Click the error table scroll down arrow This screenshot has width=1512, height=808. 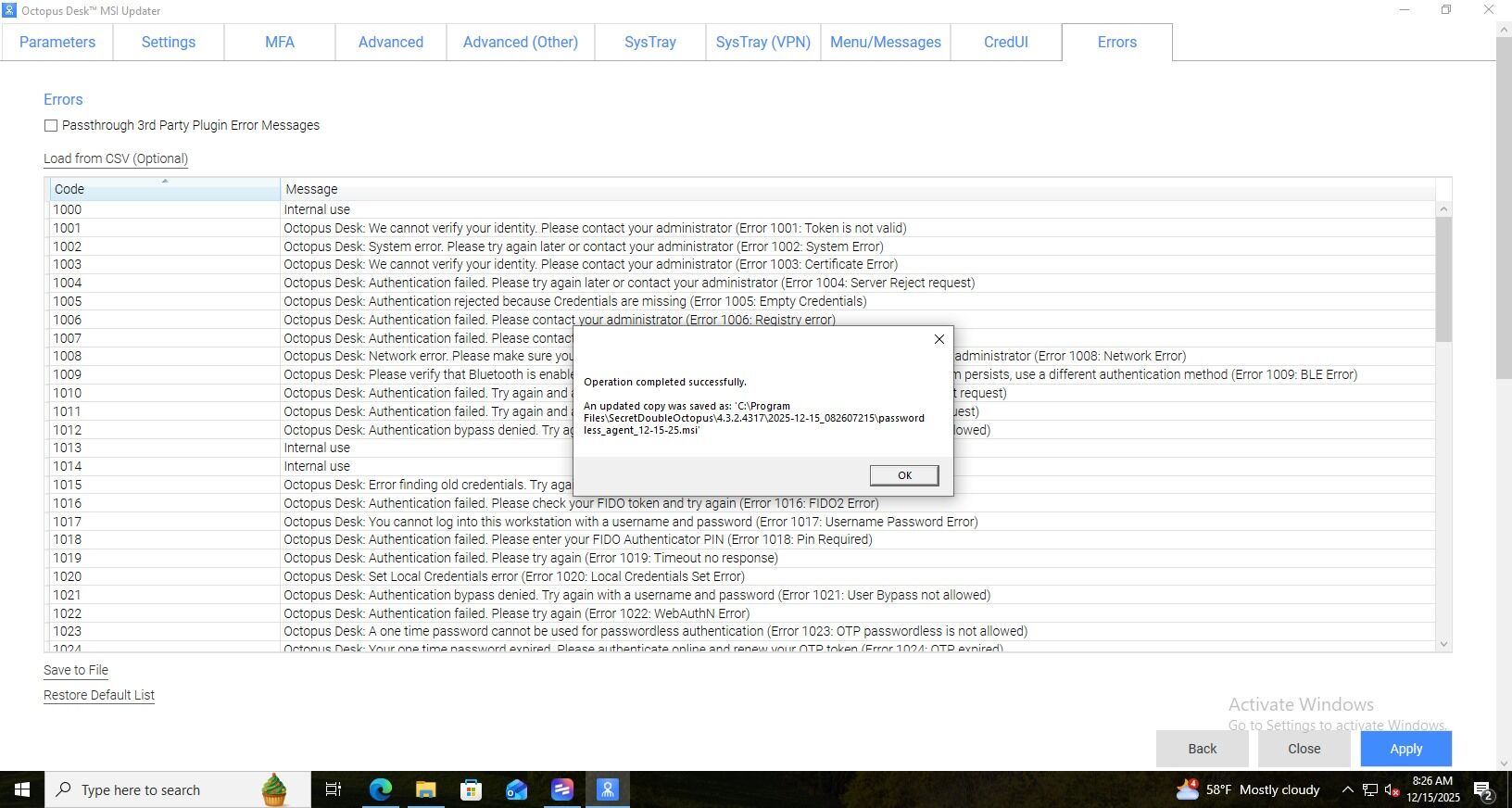[1443, 644]
